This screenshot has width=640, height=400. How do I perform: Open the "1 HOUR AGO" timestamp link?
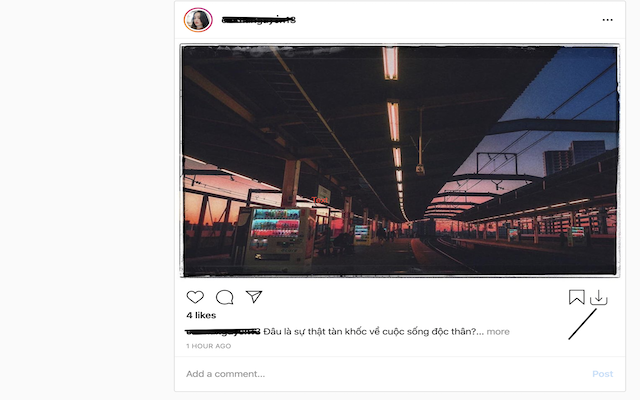(x=208, y=346)
